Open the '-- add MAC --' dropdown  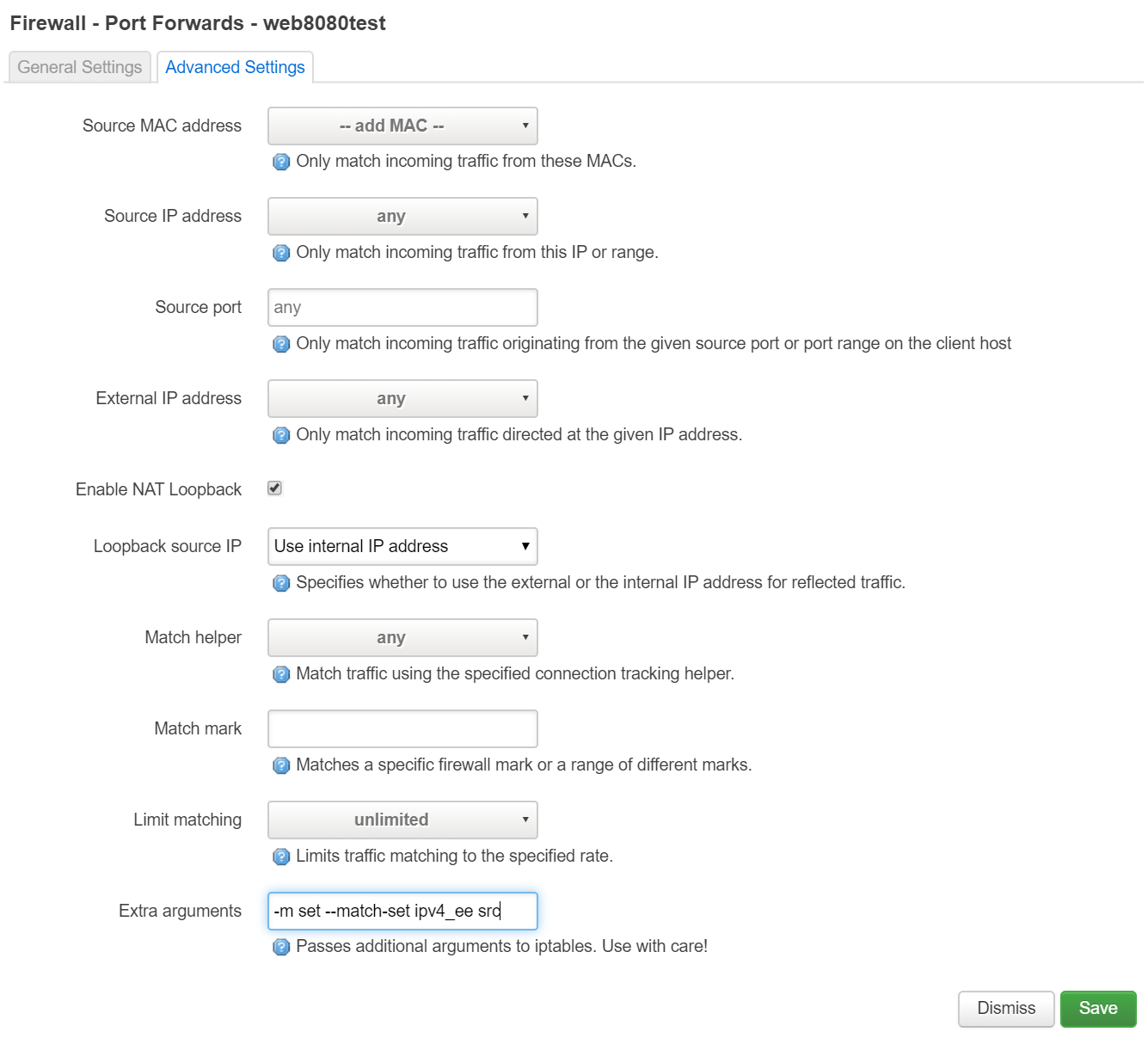coord(402,126)
